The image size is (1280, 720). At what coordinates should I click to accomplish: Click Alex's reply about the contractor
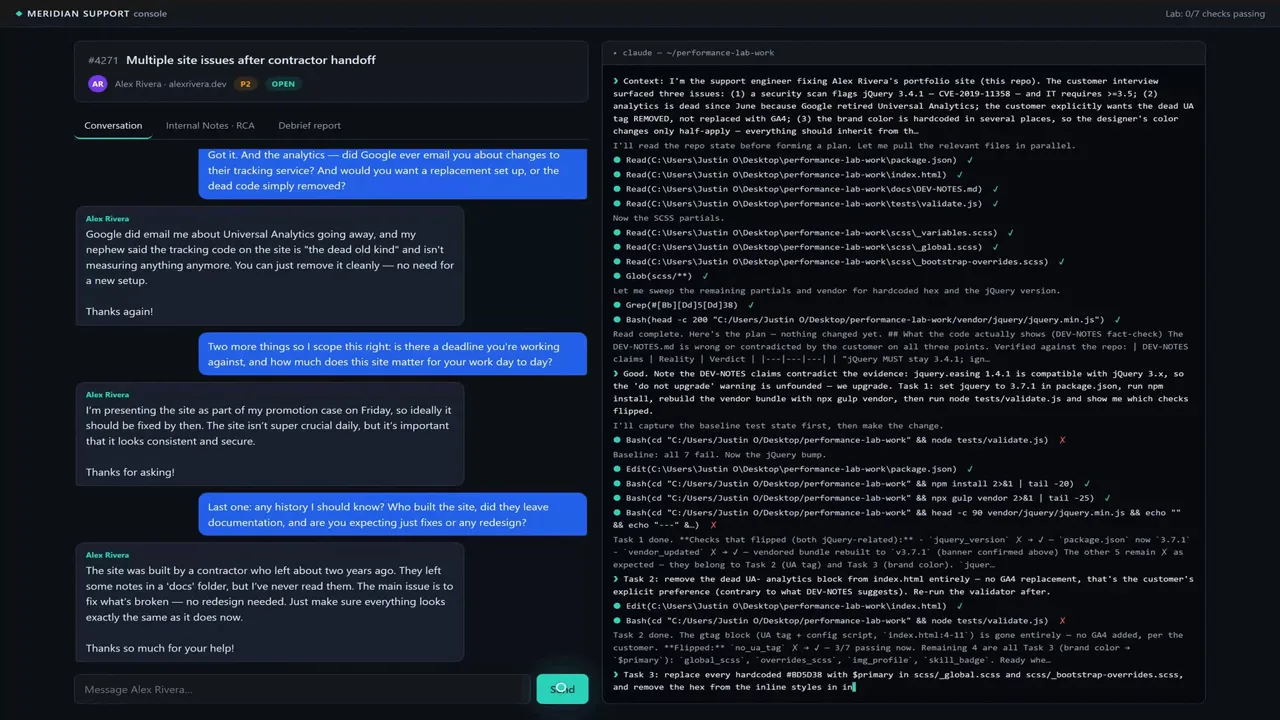(270, 602)
